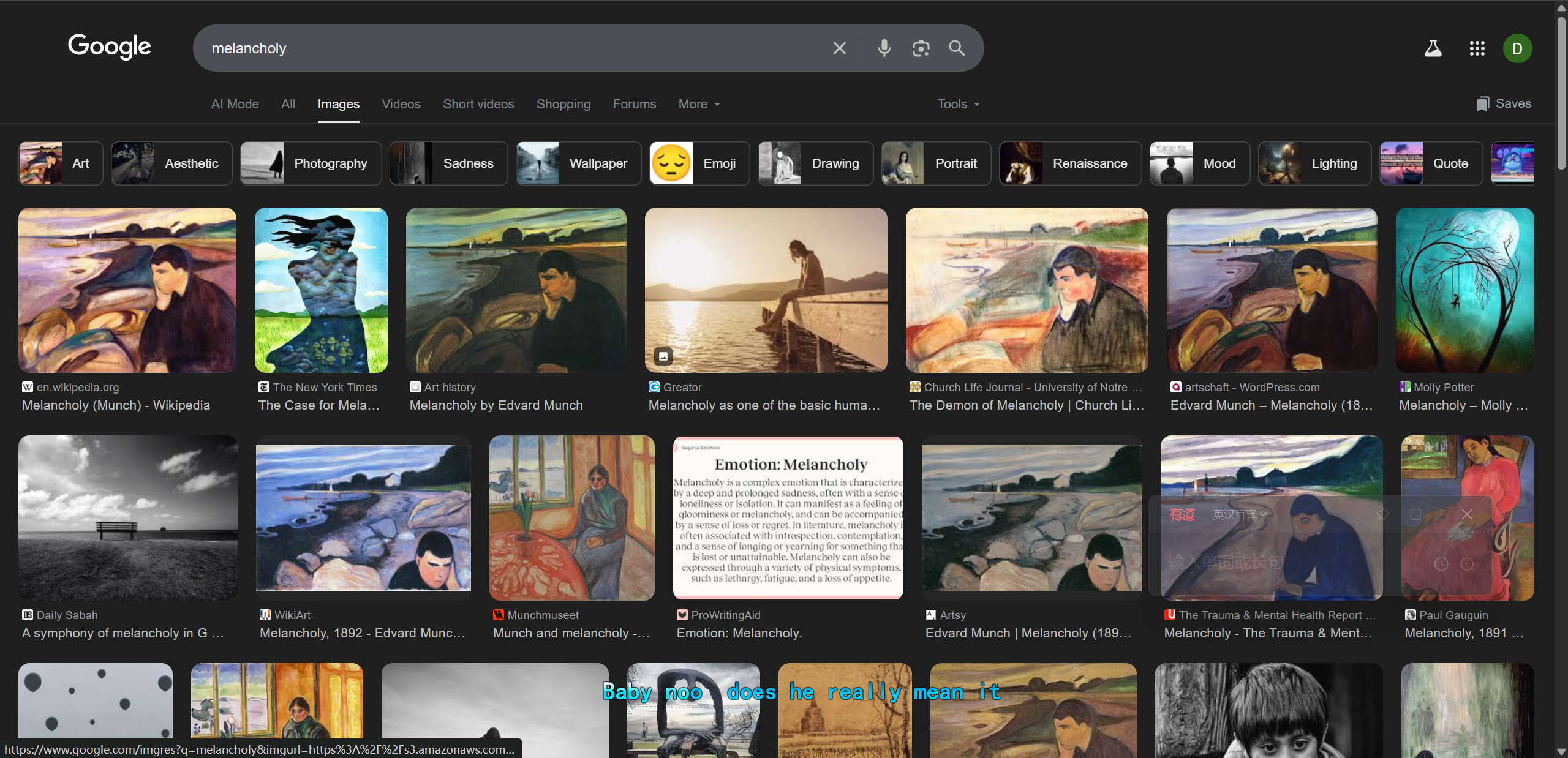
Task: Click the Youdao popup square window icon
Action: (x=1415, y=514)
